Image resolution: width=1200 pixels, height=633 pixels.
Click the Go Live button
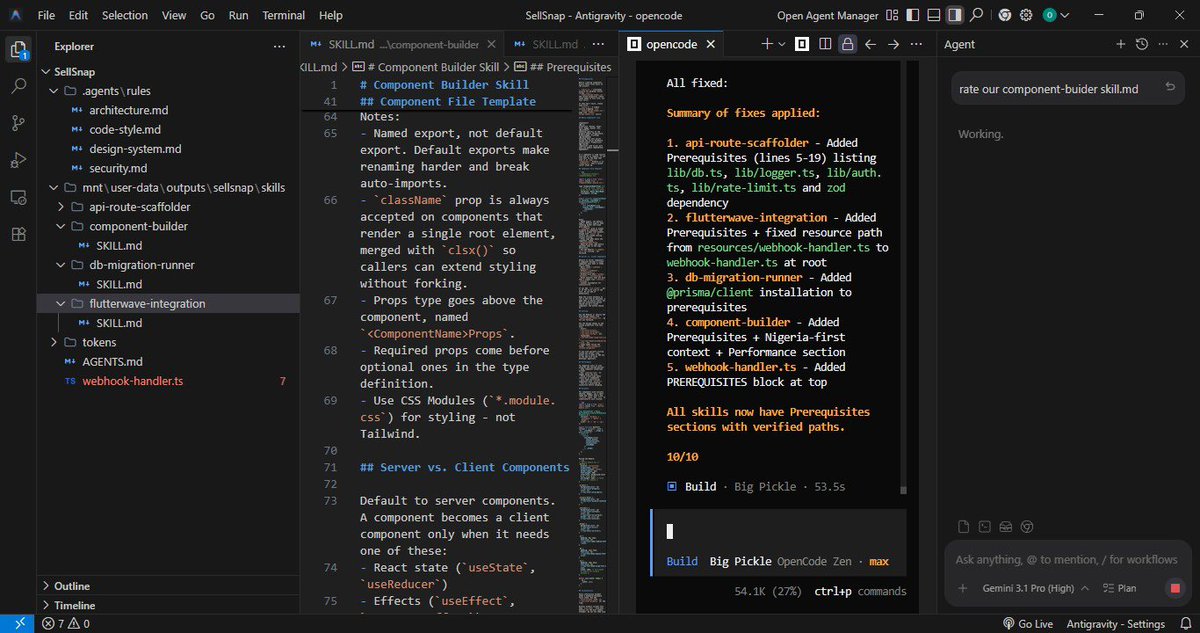[x=1028, y=622]
